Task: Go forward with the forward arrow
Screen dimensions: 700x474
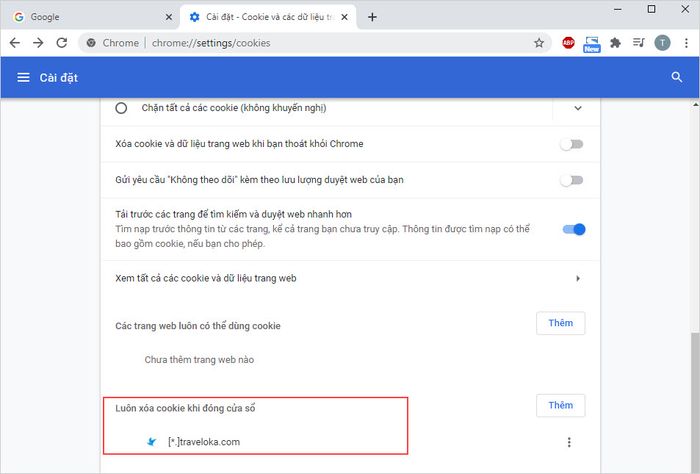Action: point(38,43)
